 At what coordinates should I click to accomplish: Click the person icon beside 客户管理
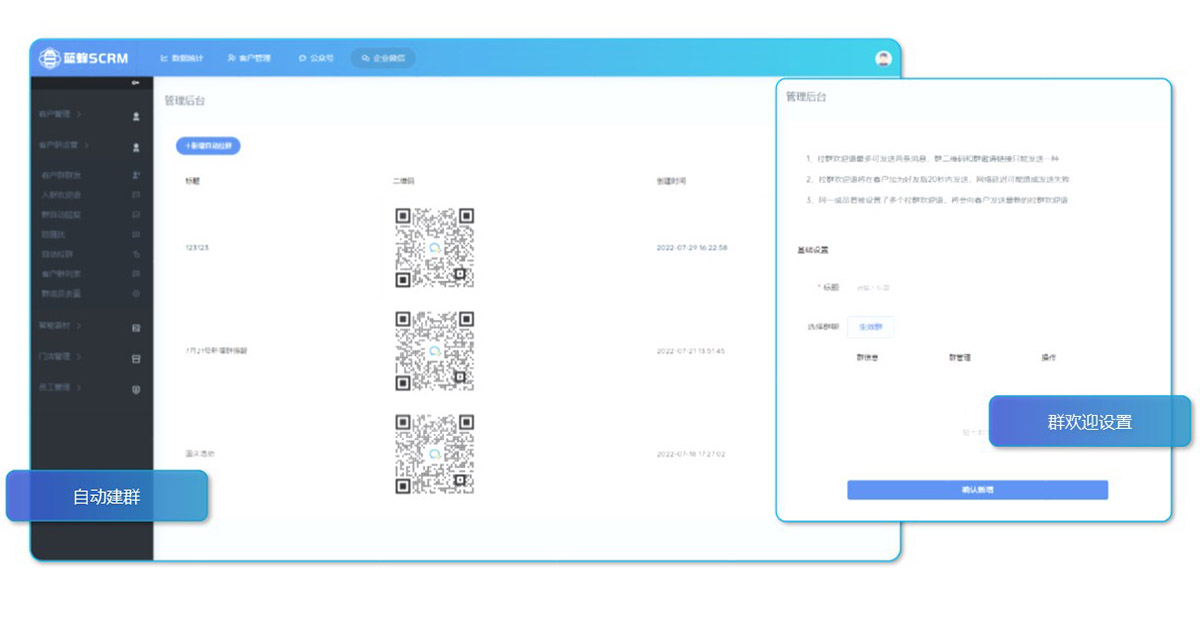136,116
